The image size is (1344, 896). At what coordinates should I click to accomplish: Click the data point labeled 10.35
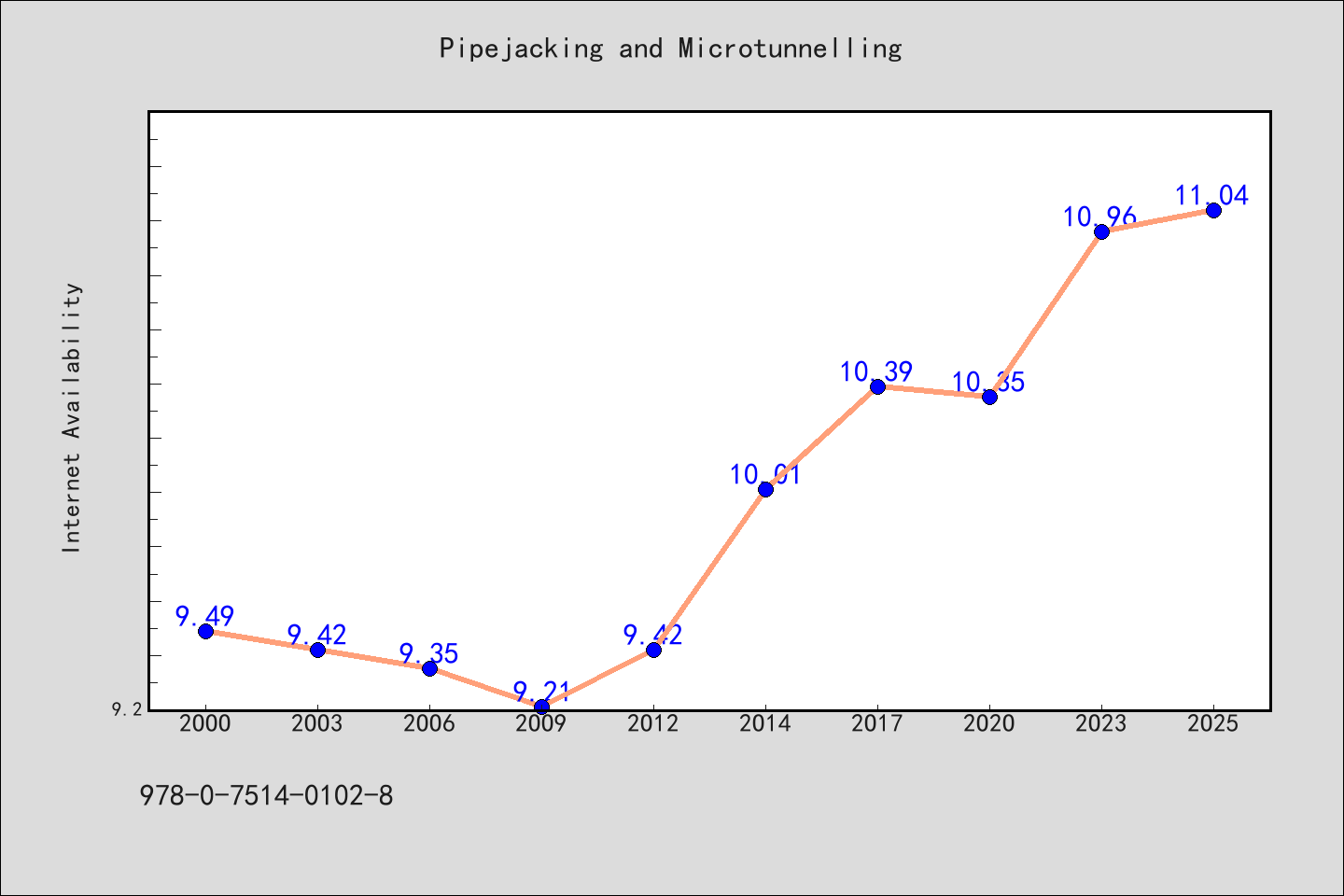pos(989,397)
